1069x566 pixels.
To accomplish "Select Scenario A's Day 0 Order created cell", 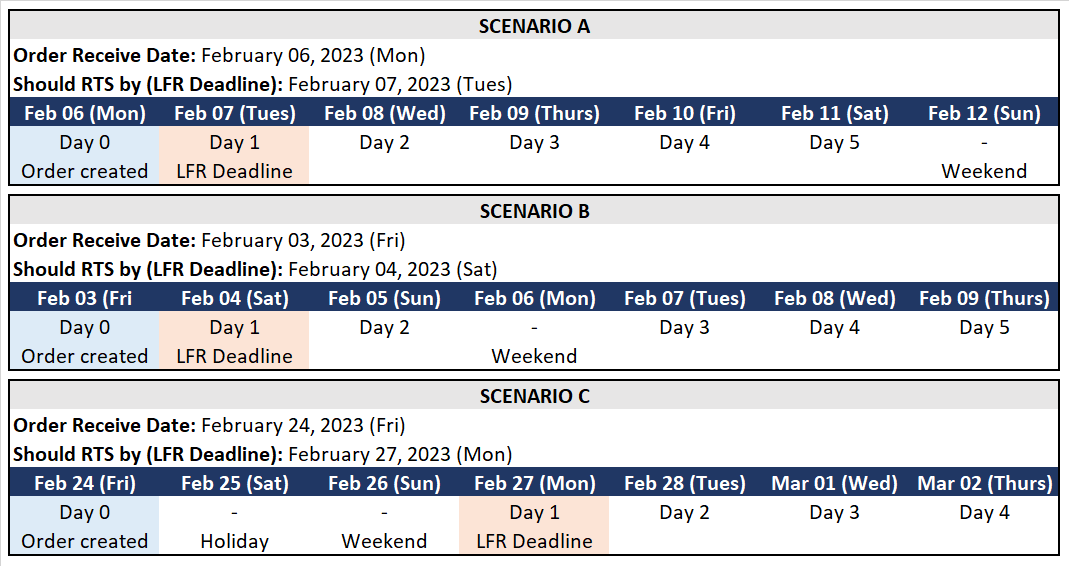I will coord(85,155).
